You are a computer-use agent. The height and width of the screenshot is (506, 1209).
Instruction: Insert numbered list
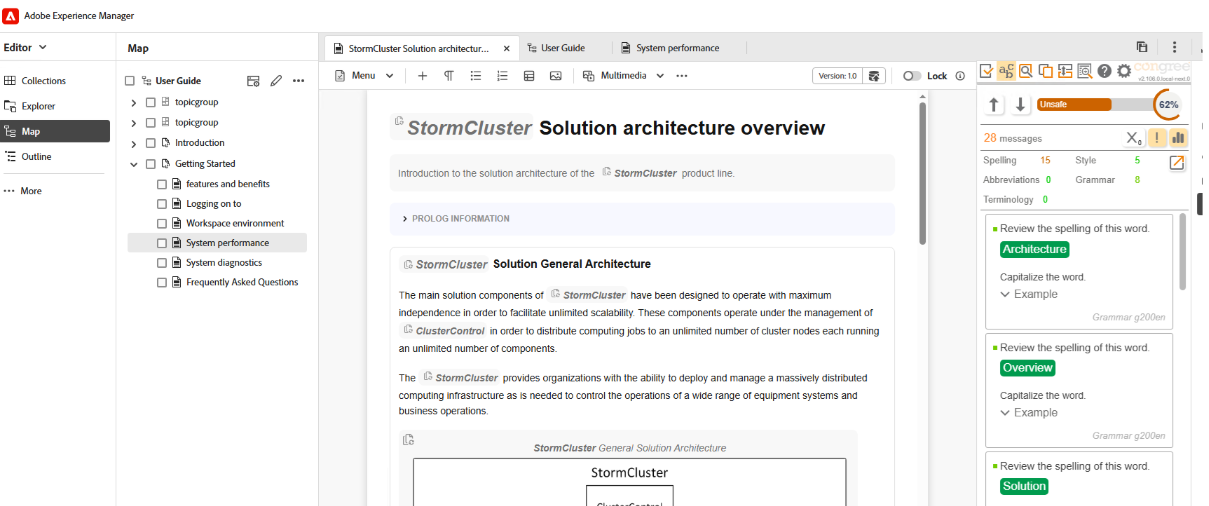pos(502,76)
